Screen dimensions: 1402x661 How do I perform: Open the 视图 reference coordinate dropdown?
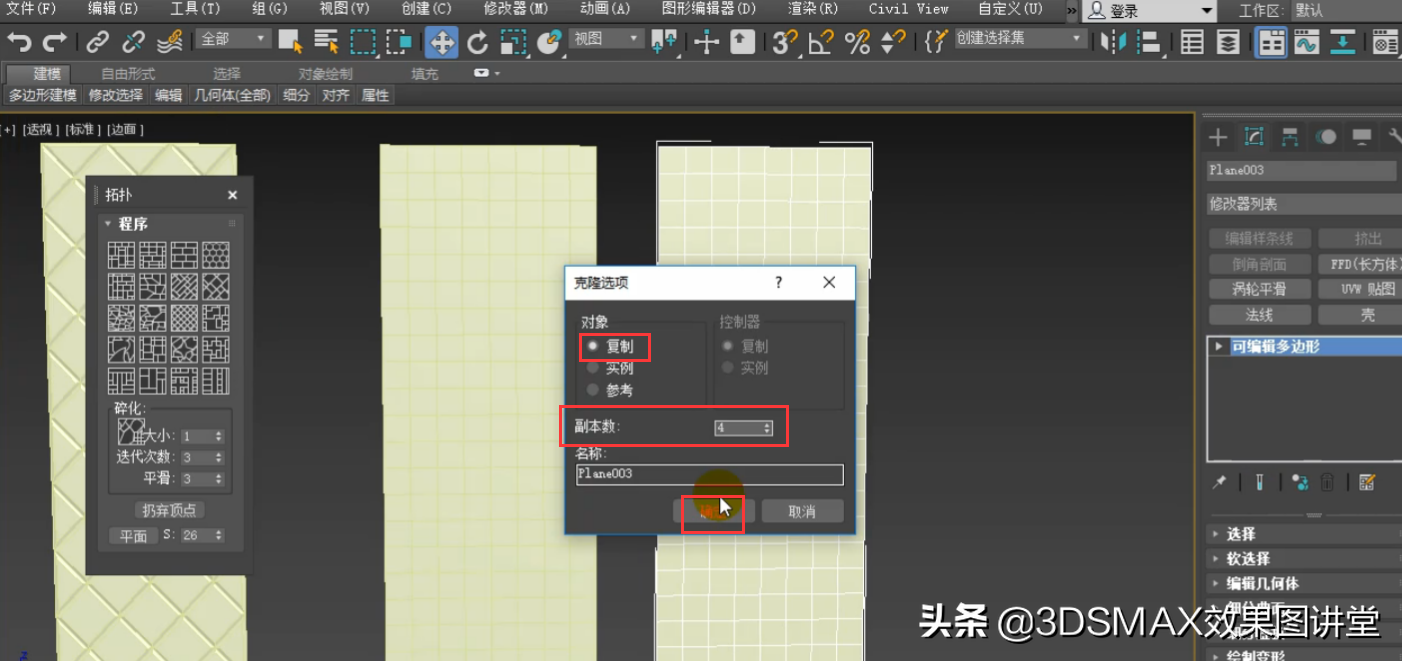(607, 39)
